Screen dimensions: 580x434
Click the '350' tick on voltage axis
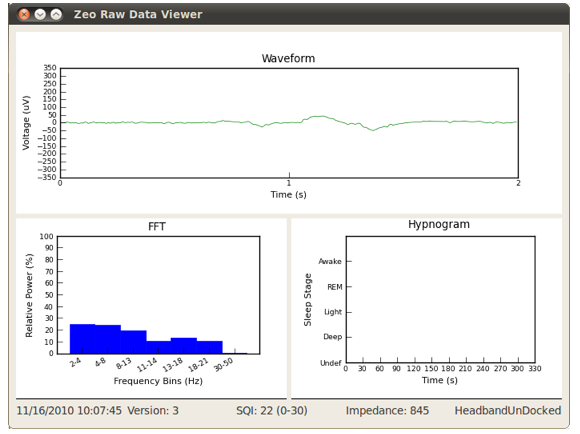50,68
